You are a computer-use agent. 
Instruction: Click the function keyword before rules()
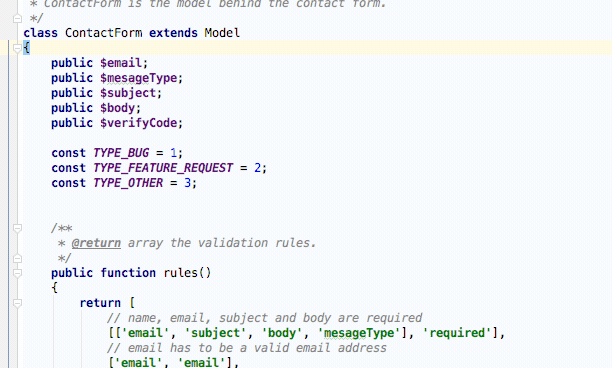click(128, 273)
